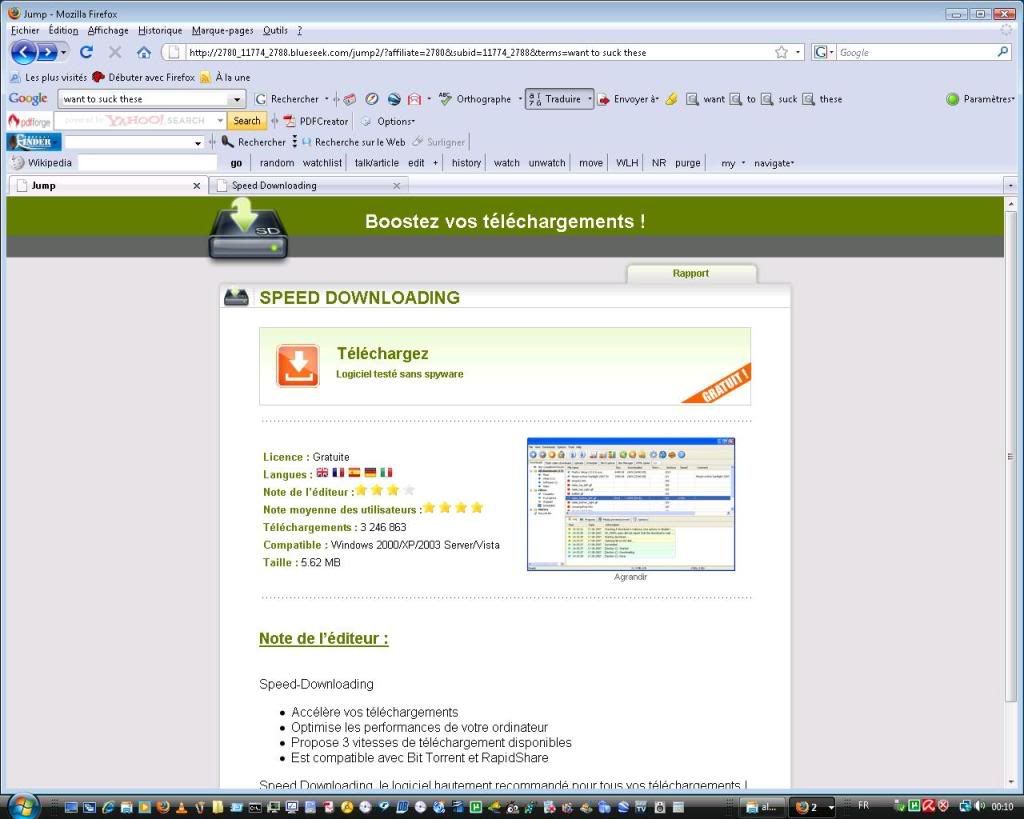Find the word 'suck' on page

tap(779, 99)
